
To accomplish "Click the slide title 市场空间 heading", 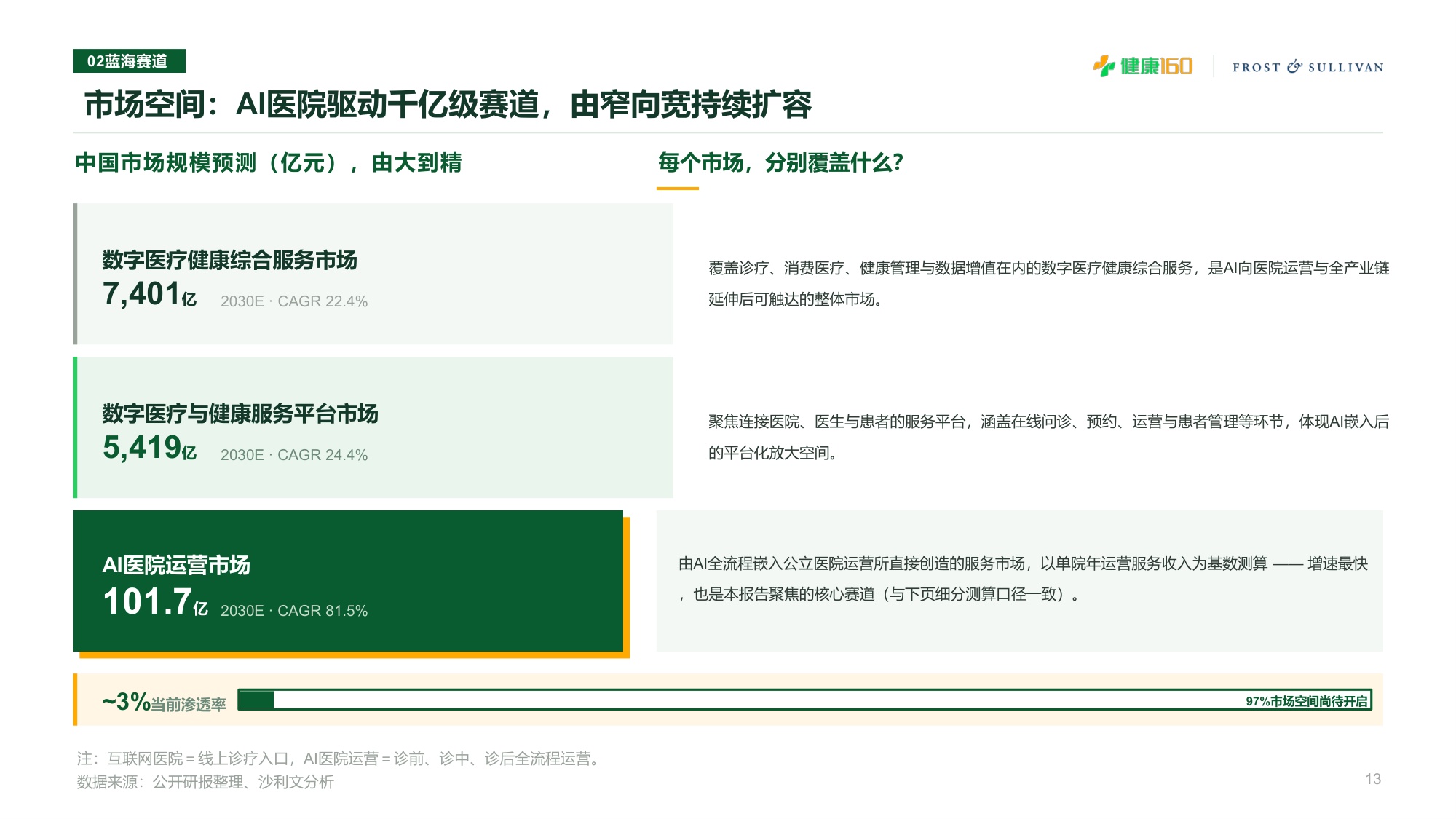I will point(448,104).
